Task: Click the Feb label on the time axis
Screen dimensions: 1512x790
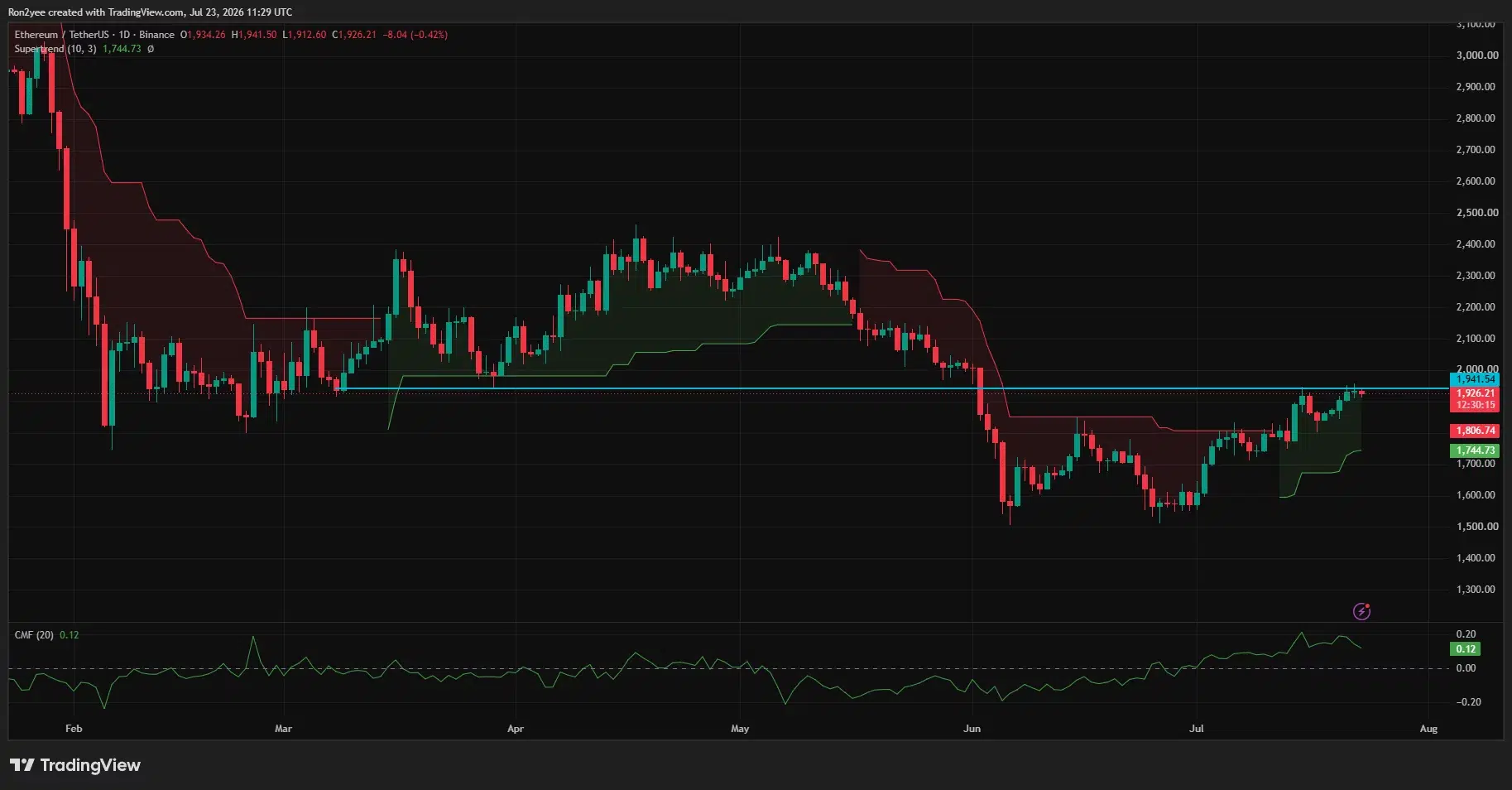Action: 74,729
